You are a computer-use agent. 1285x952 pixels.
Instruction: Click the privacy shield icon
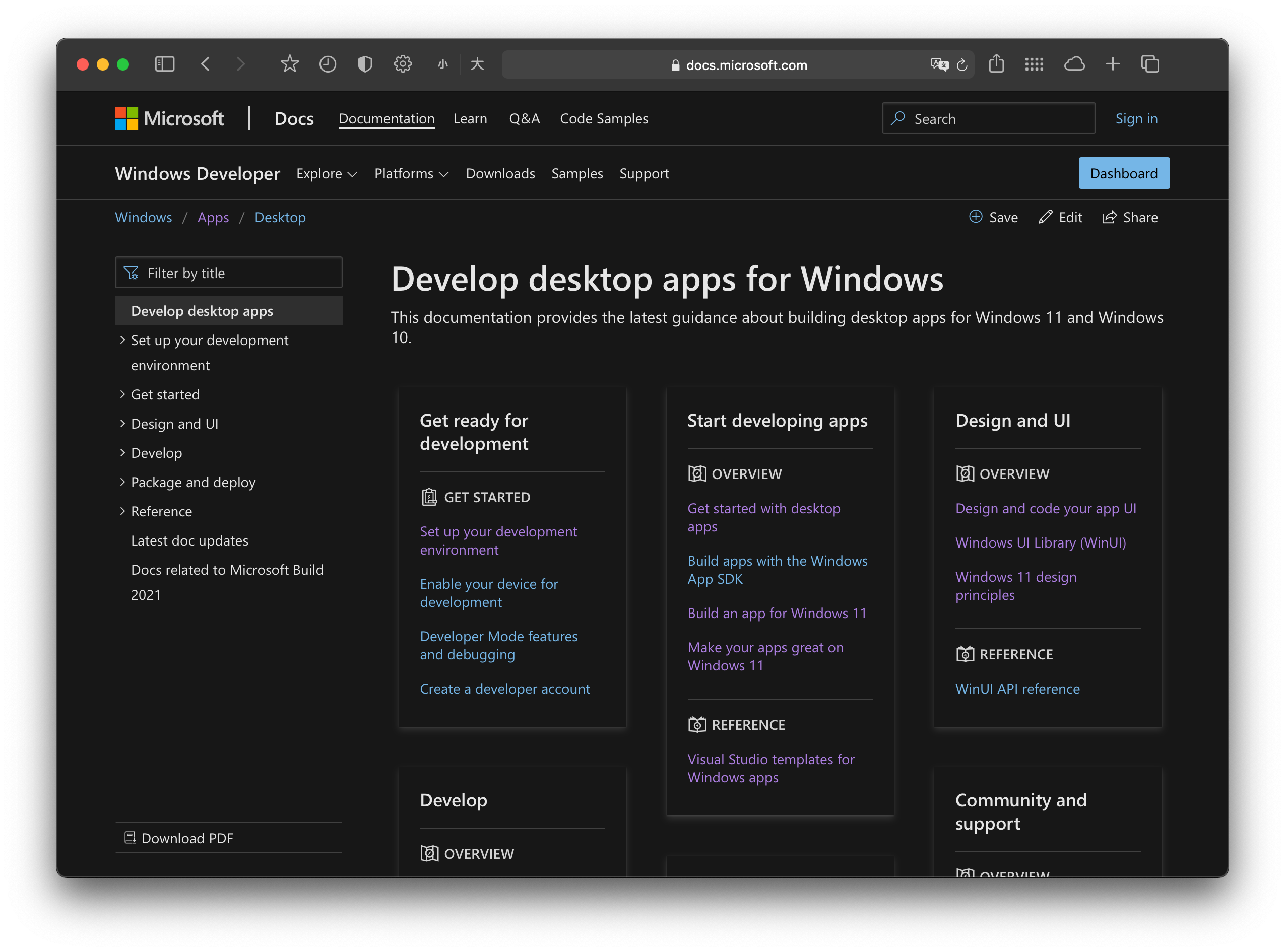365,64
